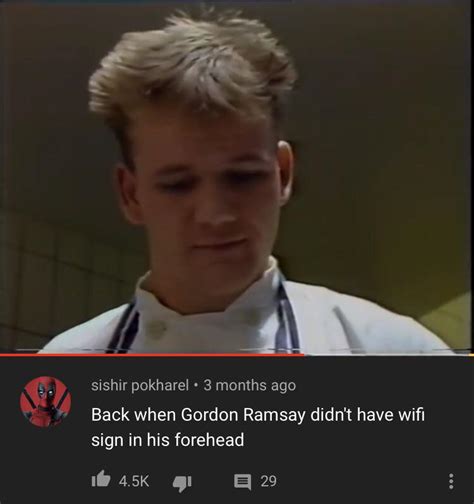Click the 'sign in his forehead' text line

(168, 440)
